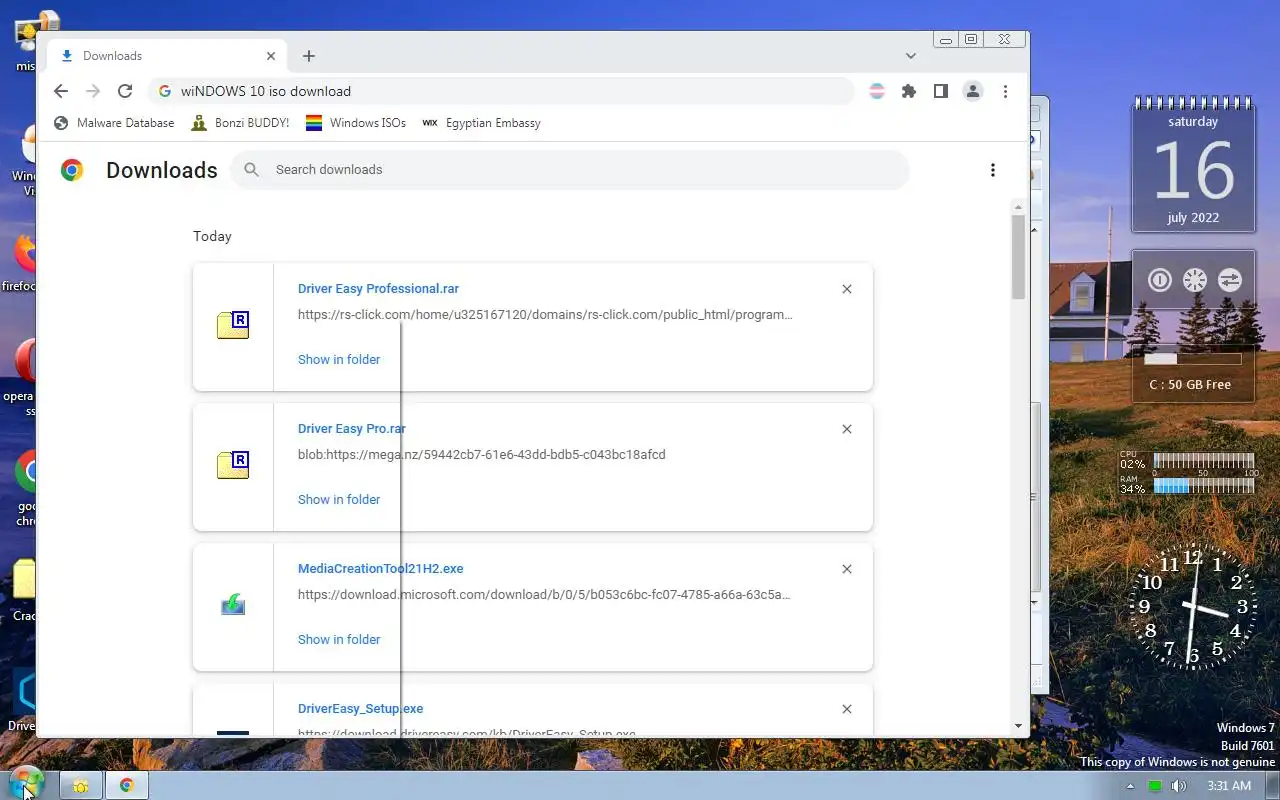The height and width of the screenshot is (800, 1280).
Task: Reload the page with the refresh icon
Action: click(x=125, y=91)
